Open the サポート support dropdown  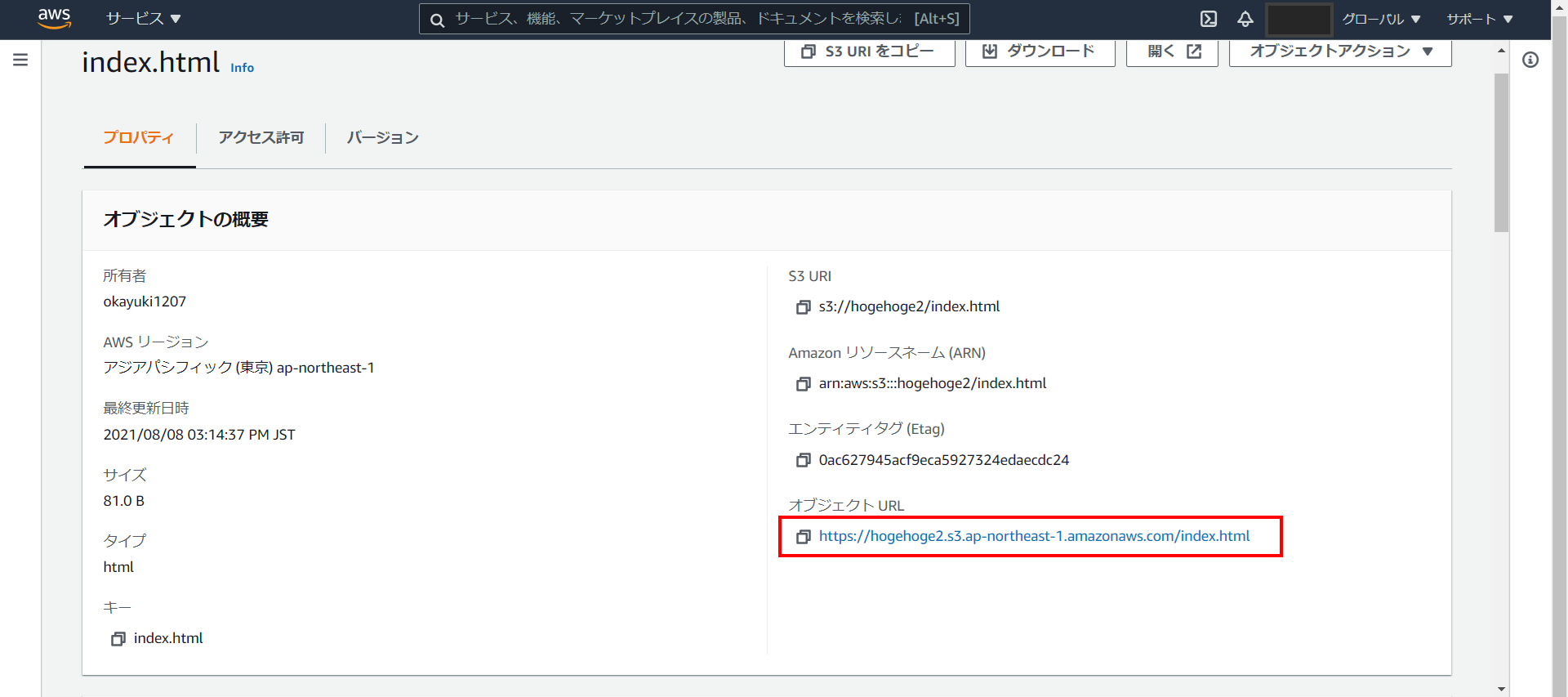1480,19
